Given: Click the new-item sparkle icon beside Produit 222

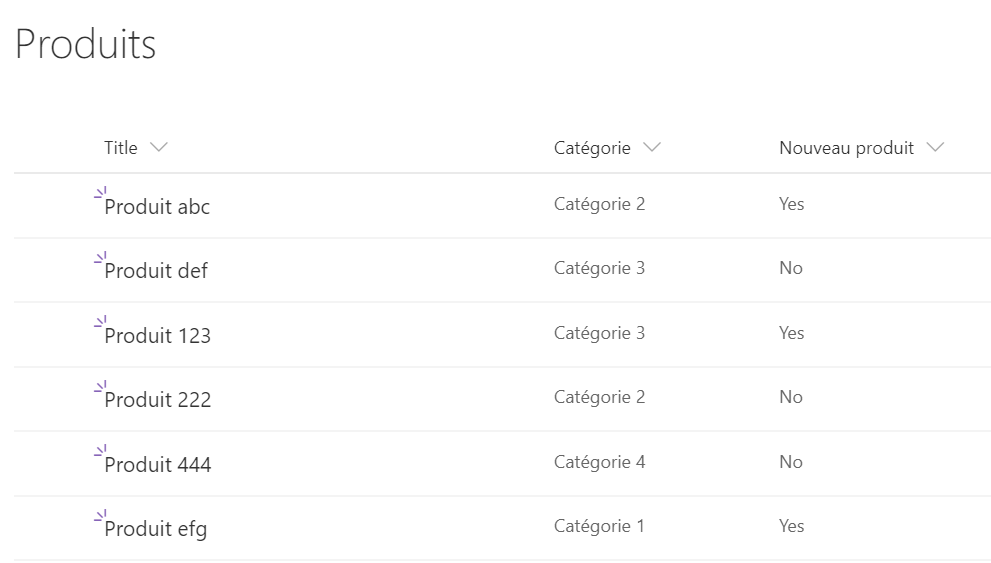Looking at the screenshot, I should [100, 386].
